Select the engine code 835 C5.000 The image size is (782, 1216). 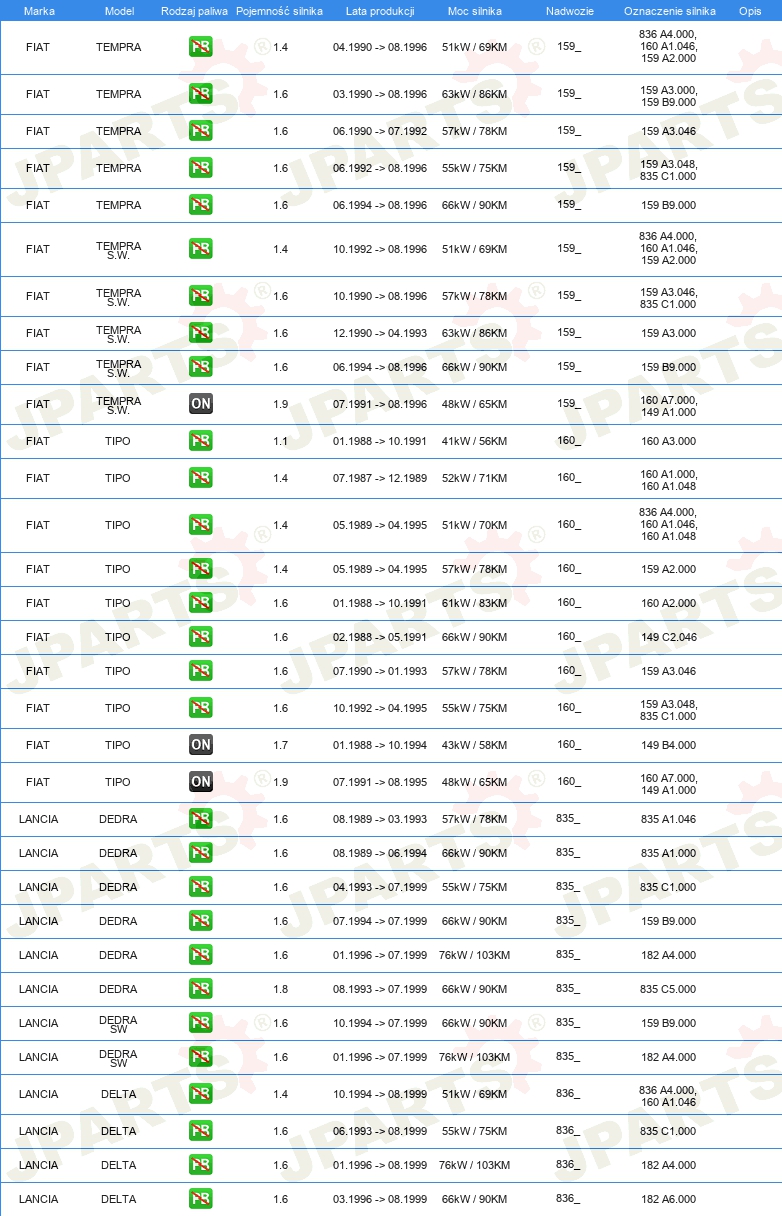click(669, 989)
